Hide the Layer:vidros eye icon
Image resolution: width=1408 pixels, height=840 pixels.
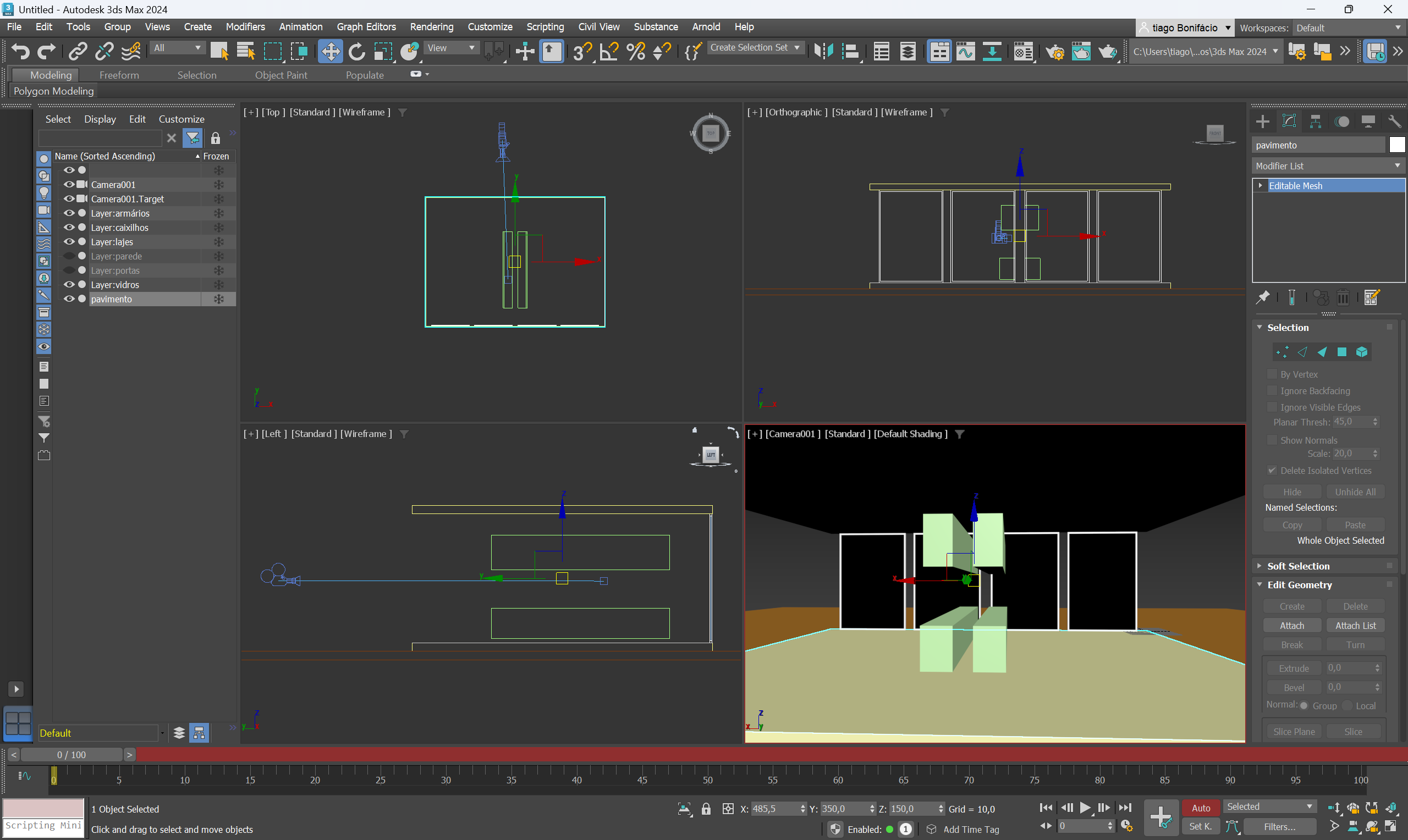[69, 284]
